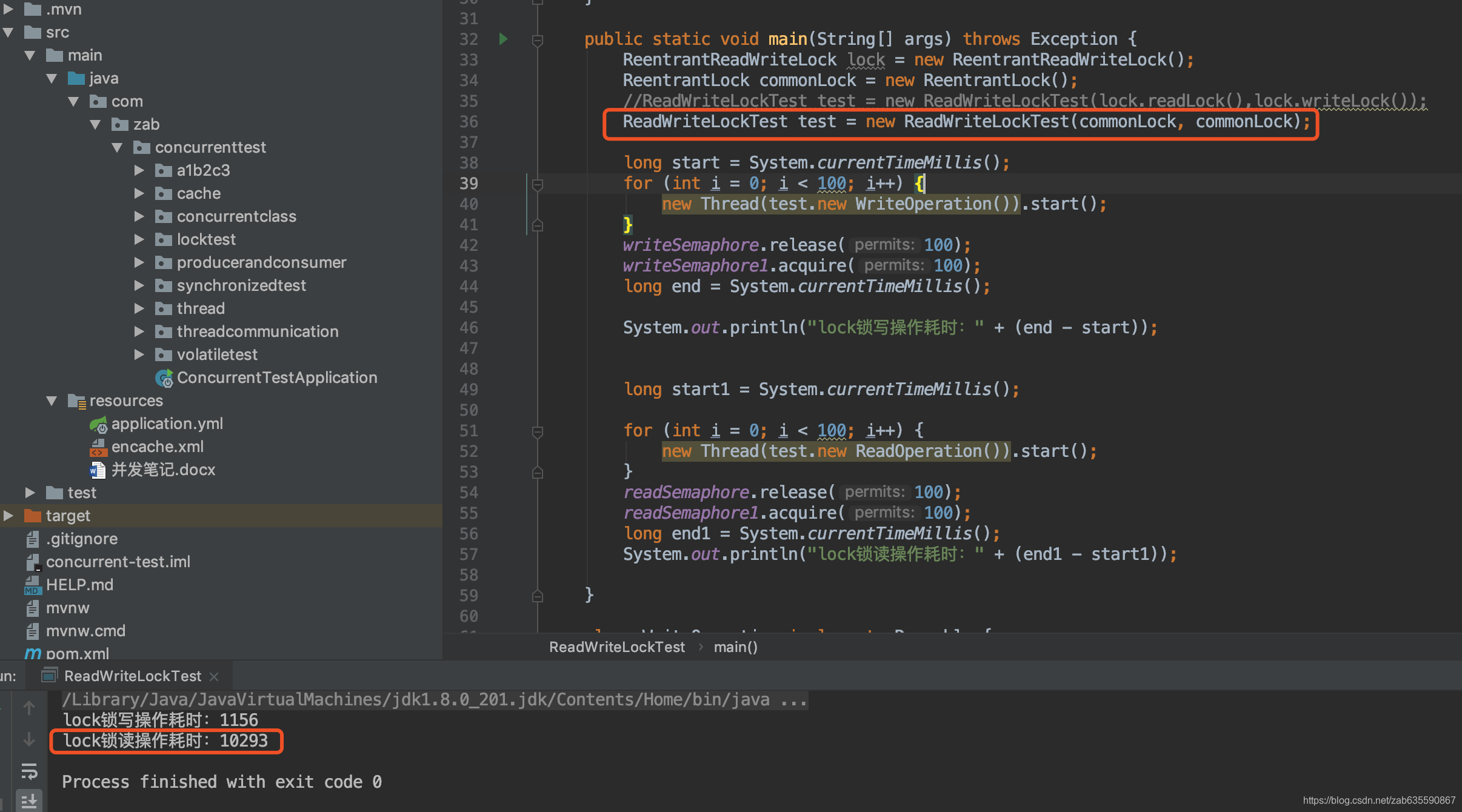This screenshot has width=1462, height=812.
Task: Open the ConcurrentTestApplication class
Action: tap(276, 378)
